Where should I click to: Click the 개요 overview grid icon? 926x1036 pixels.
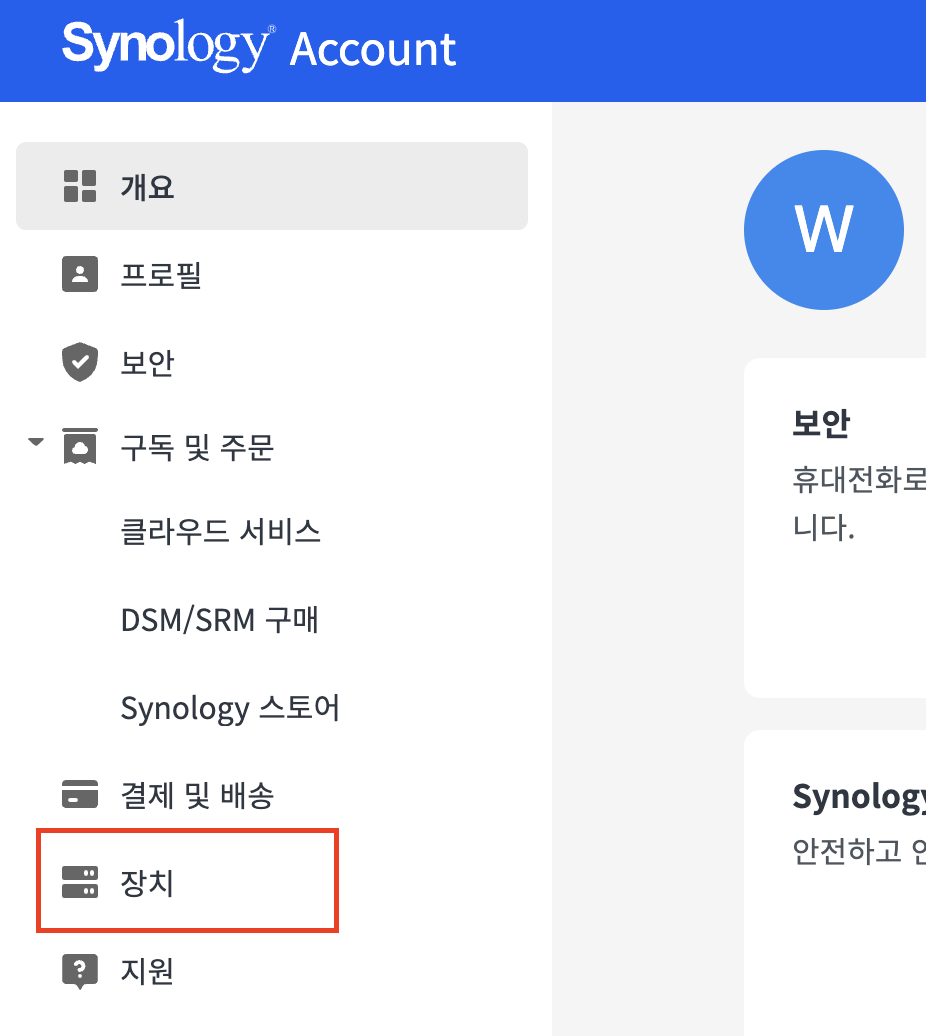80,186
